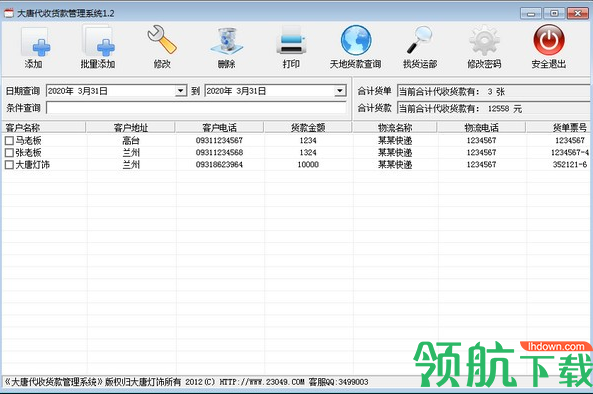Open 找货运部 magnifier icon
The image size is (593, 394).
pyautogui.click(x=420, y=40)
